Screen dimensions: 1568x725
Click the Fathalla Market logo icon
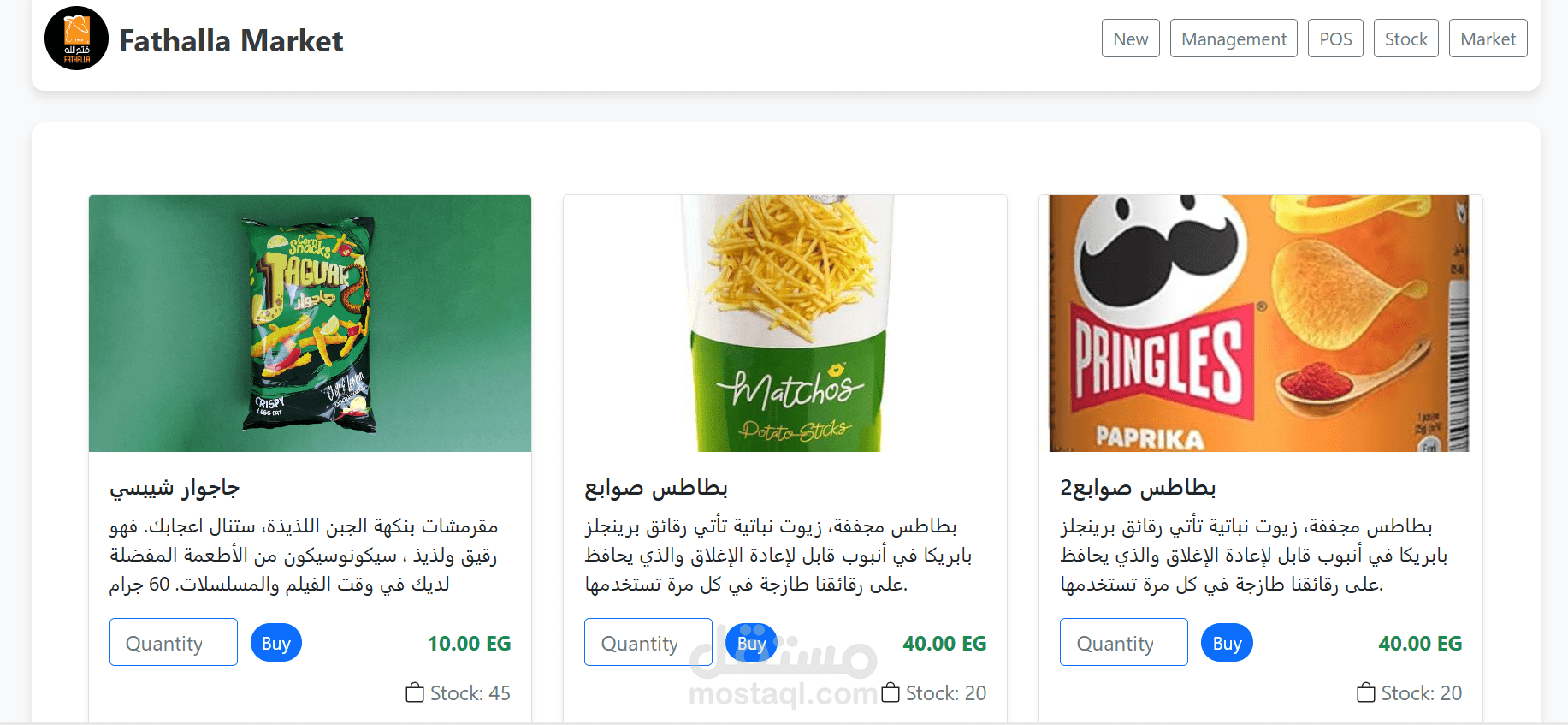point(76,39)
